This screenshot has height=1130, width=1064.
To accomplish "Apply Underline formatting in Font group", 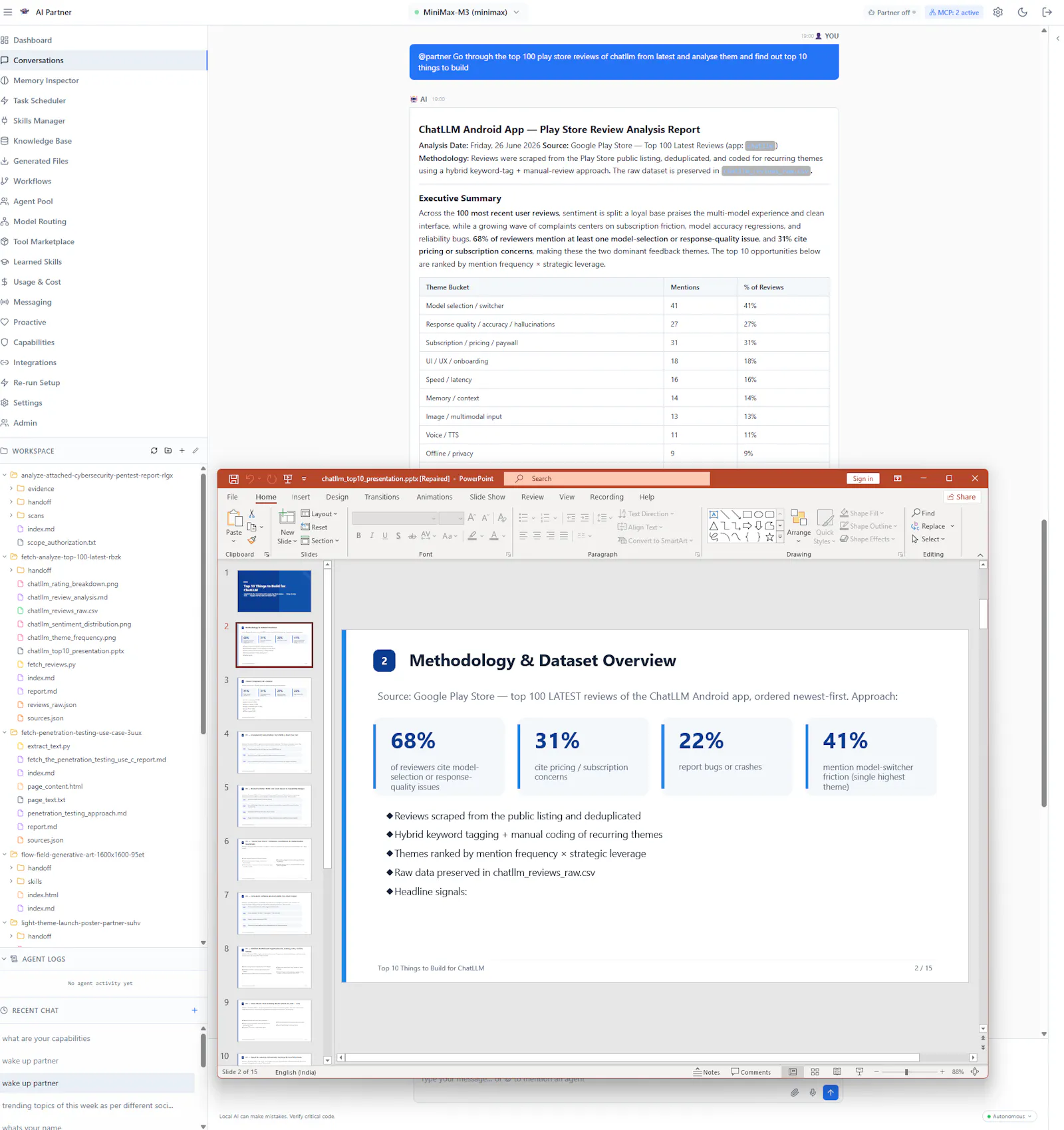I will tap(385, 536).
